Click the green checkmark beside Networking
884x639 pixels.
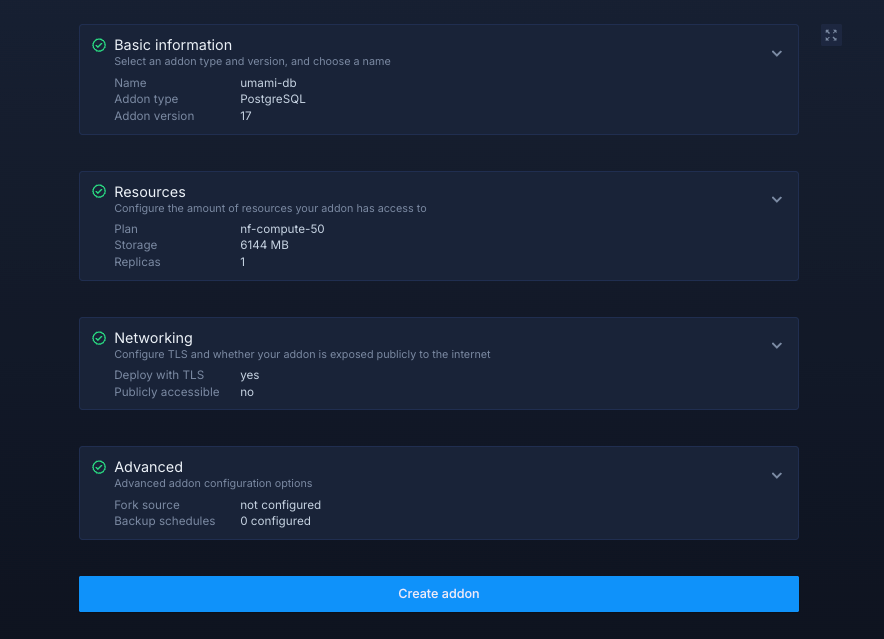(x=99, y=338)
